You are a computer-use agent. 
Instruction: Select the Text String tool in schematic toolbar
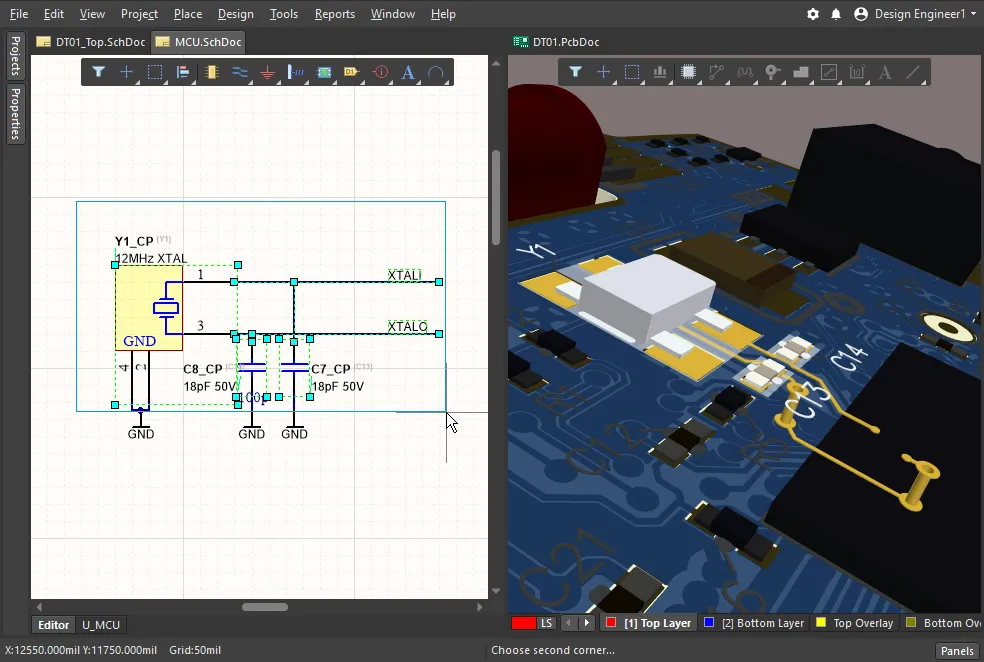click(408, 72)
